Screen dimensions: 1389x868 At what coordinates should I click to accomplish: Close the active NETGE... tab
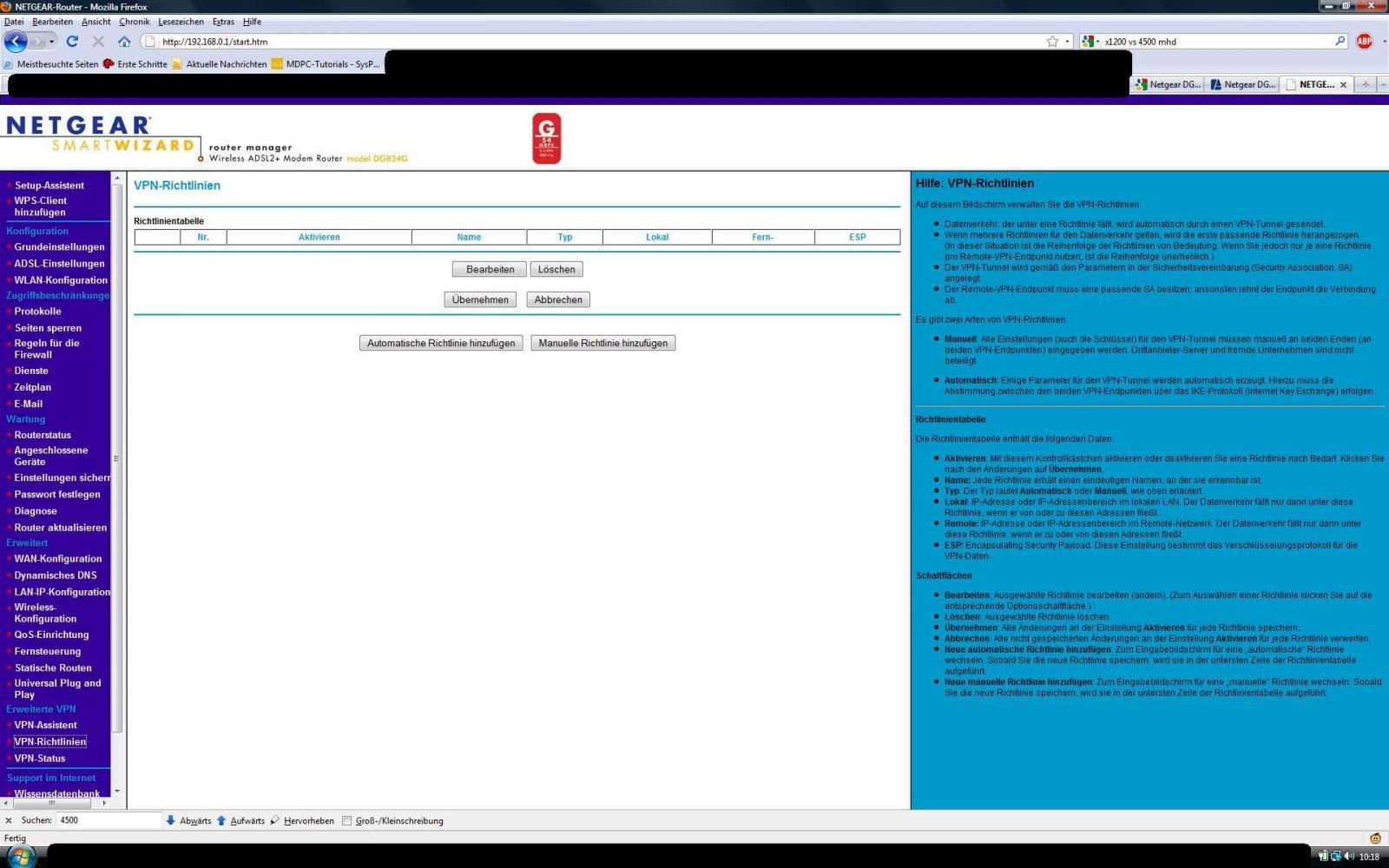1343,85
